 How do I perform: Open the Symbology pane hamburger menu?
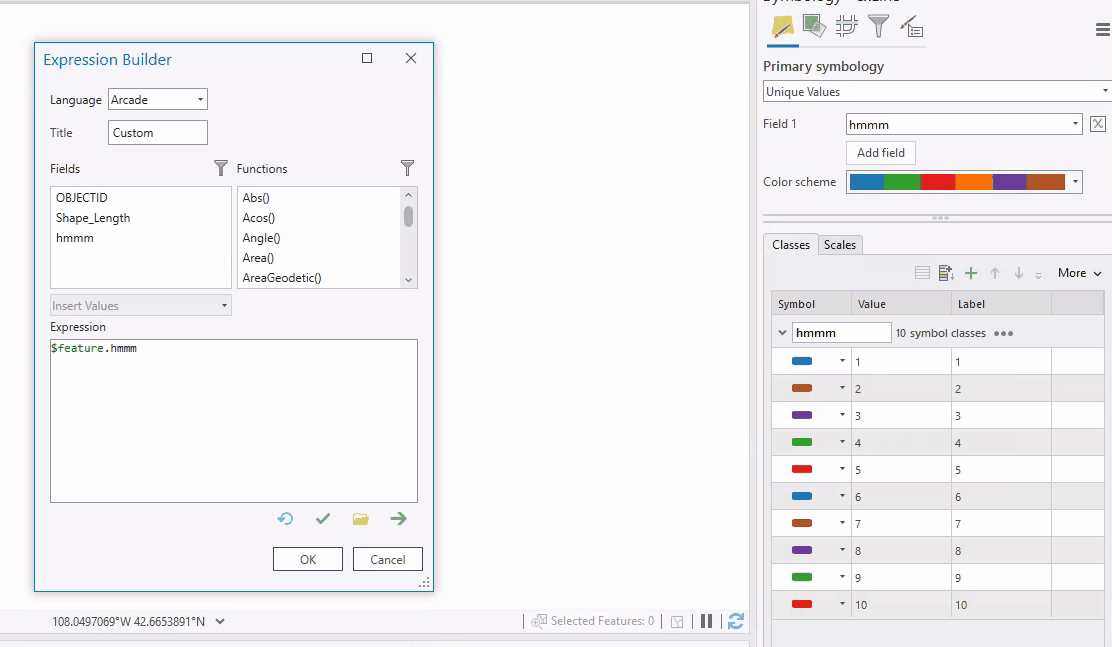point(1103,29)
